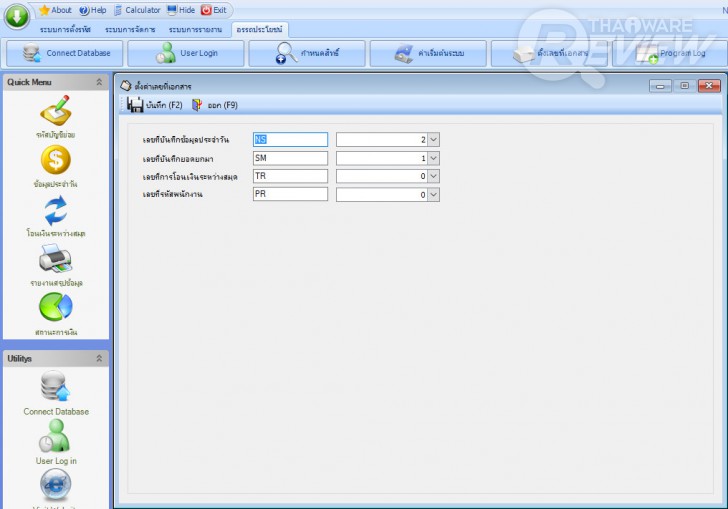Click the TR prefix input field
This screenshot has height=509, width=728.
(x=290, y=176)
